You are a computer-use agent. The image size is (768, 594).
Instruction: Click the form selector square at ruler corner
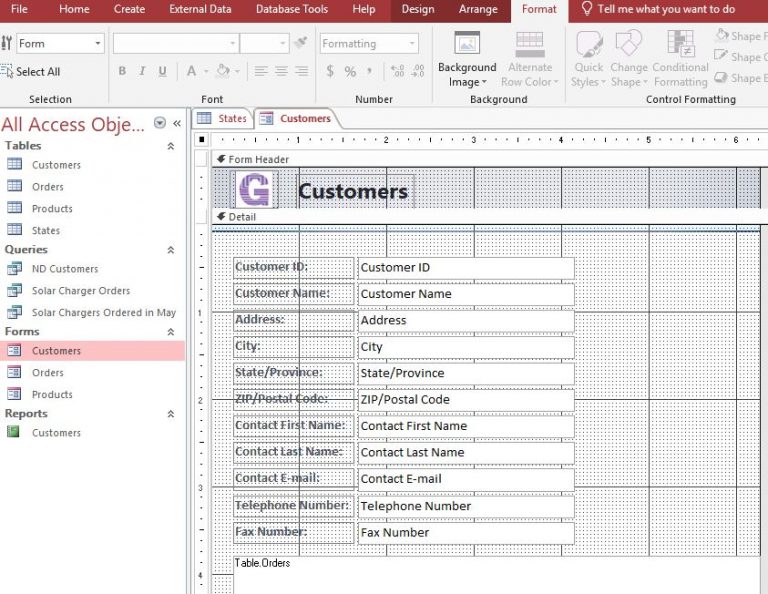[201, 140]
